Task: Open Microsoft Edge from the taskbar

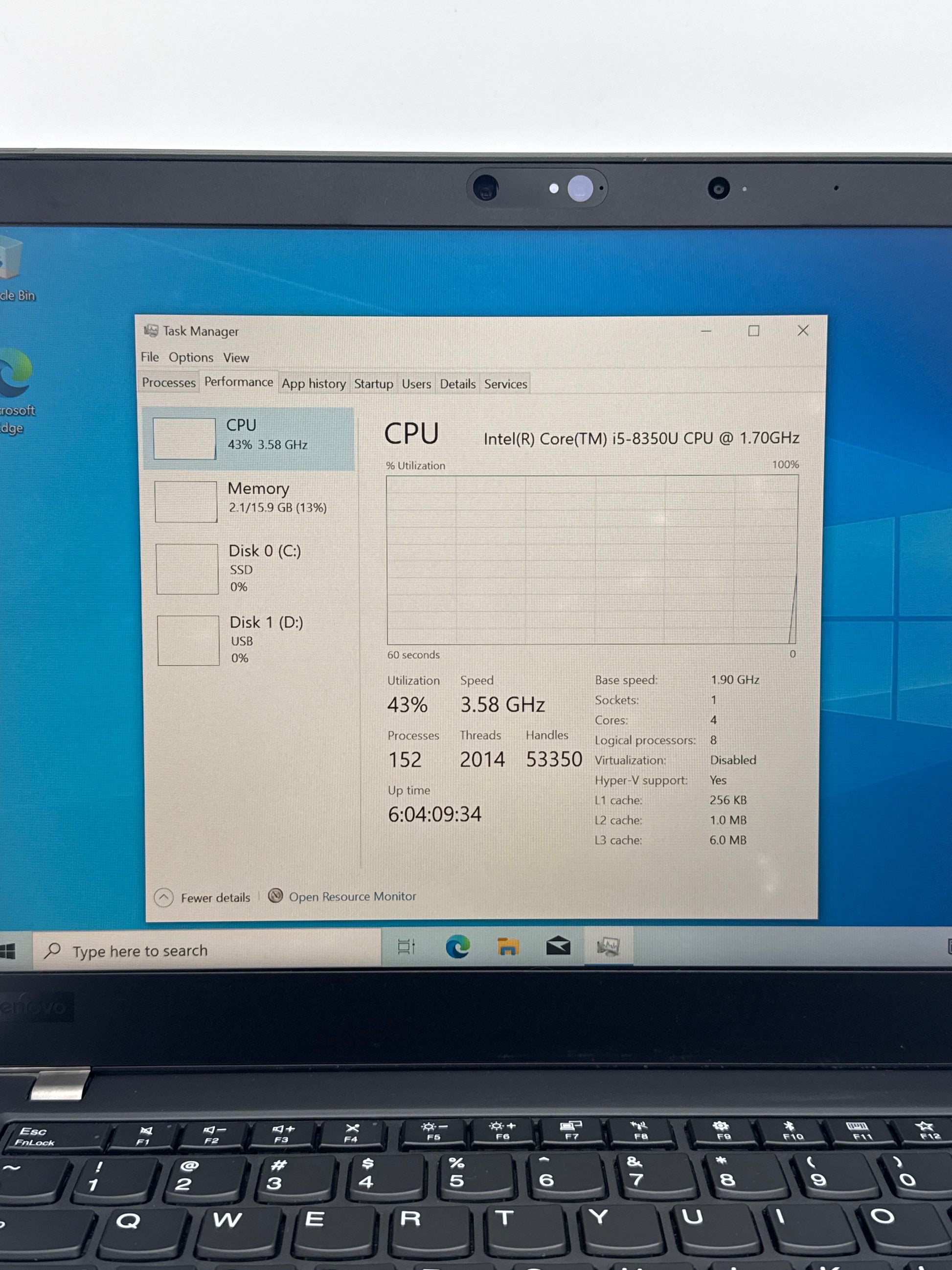Action: tap(457, 946)
